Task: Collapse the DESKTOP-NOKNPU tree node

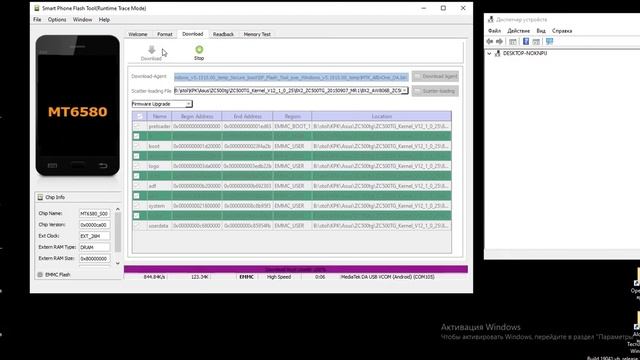Action: point(489,53)
